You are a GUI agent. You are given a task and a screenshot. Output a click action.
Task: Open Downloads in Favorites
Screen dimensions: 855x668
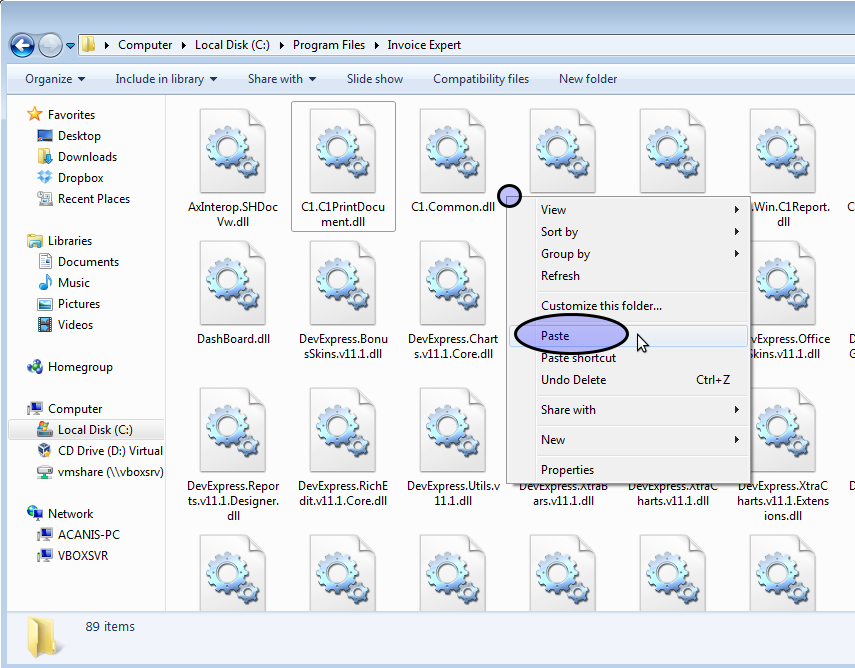coord(87,157)
